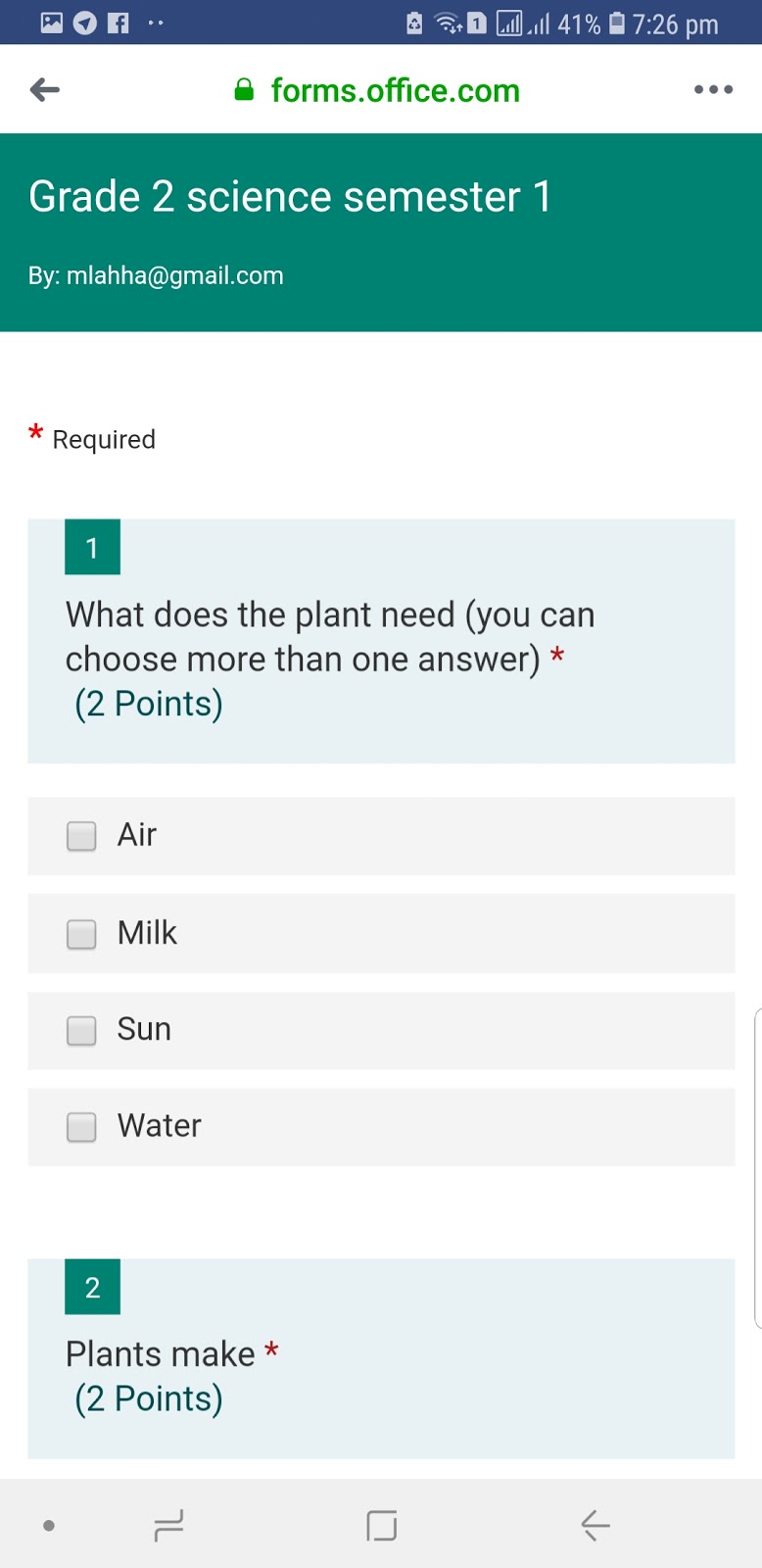Tap the Wi-Fi status icon
Screen dimensions: 762x1568
[448, 23]
